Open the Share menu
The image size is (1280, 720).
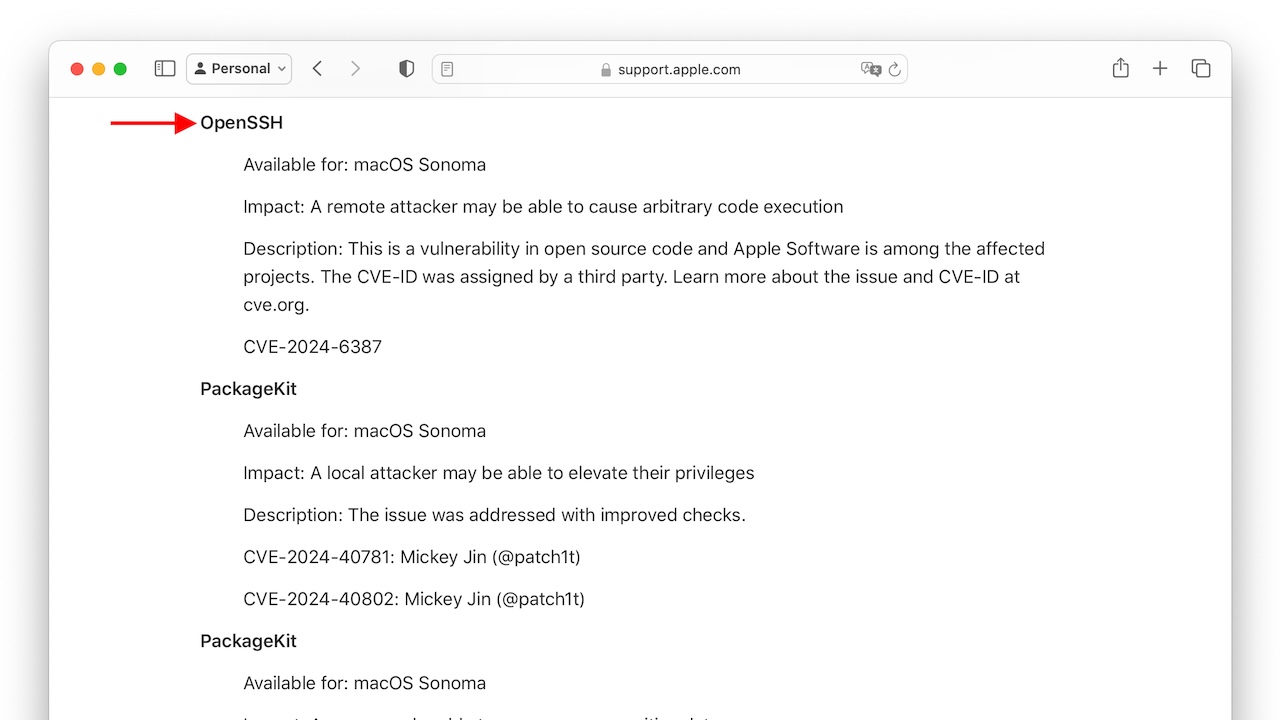point(1120,68)
